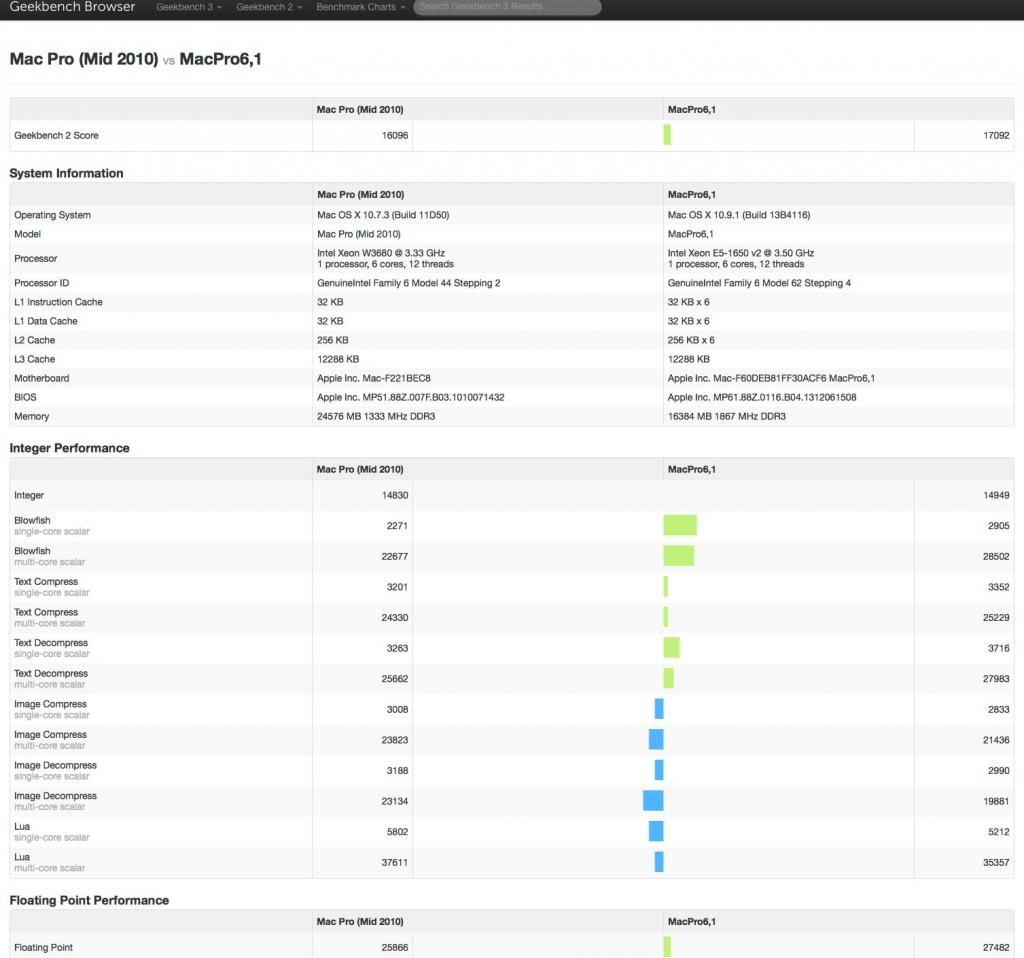
Task: Focus the Search Geekbench 3 Results field
Action: (507, 7)
